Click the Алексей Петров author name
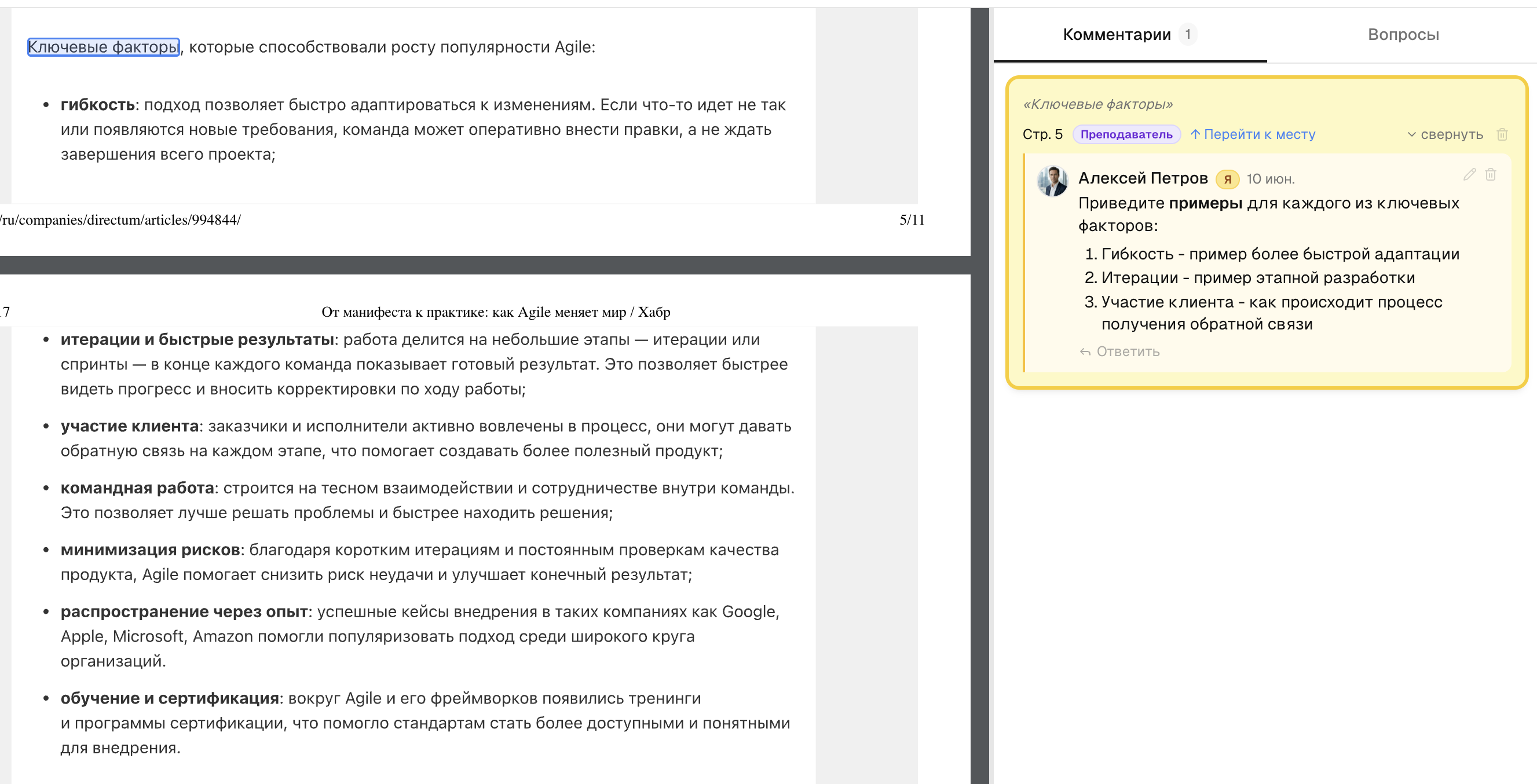 1143,178
